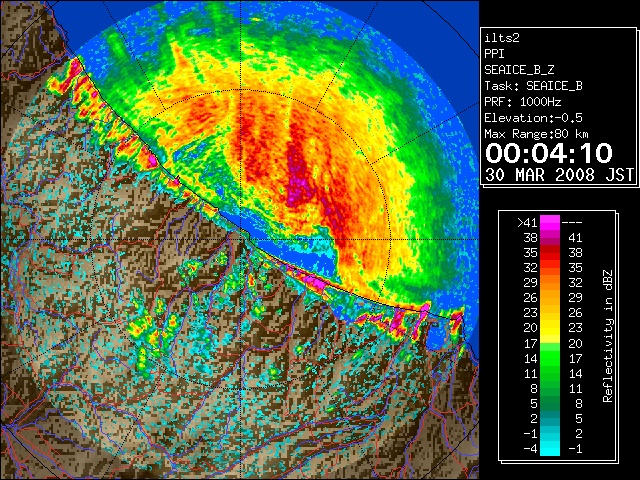This screenshot has width=640, height=480.
Task: Click the 'Elevation:-0.5' line
Action: [533, 118]
